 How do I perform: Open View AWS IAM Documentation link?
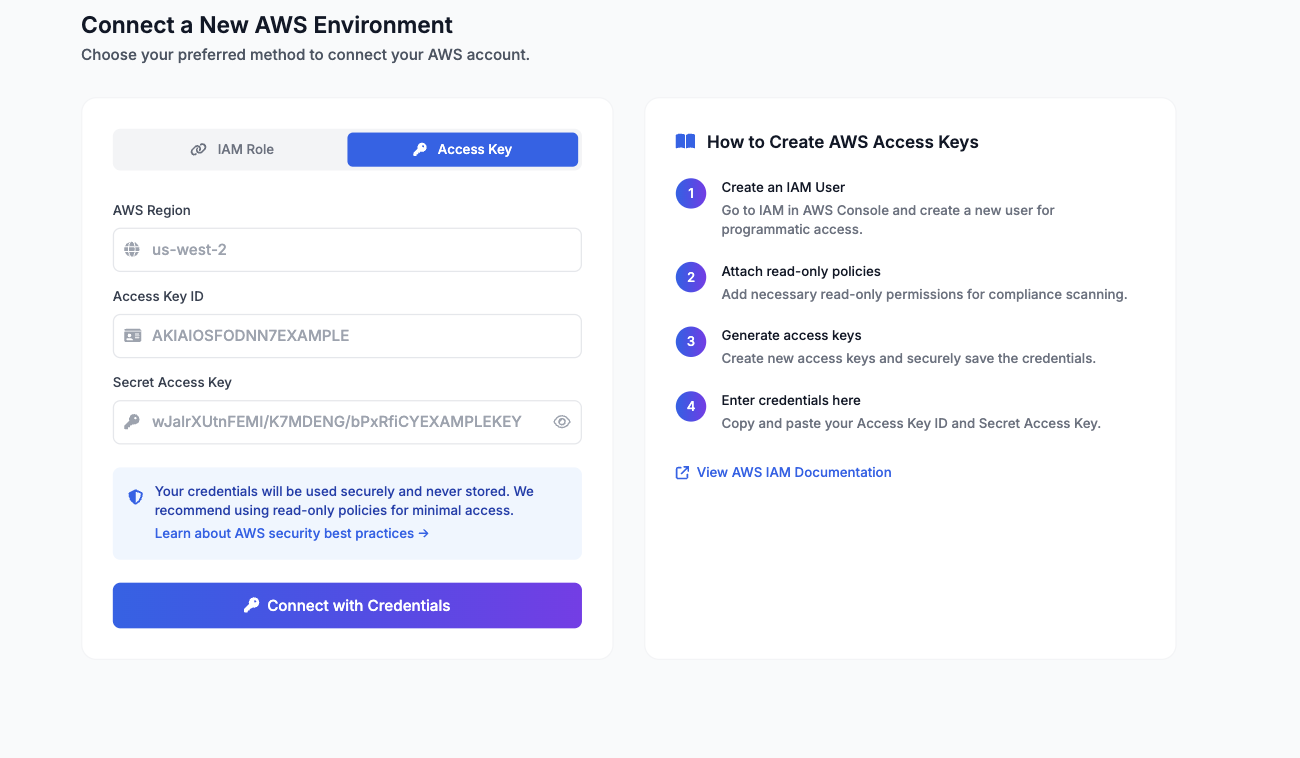coord(794,473)
